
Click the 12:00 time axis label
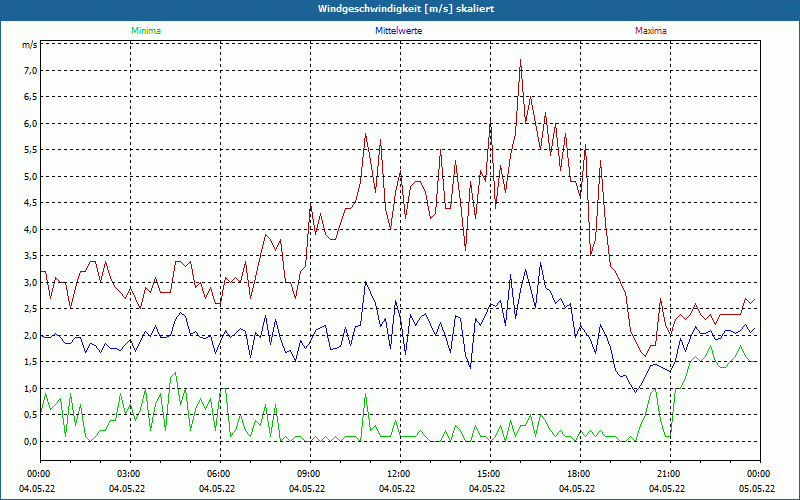400,474
